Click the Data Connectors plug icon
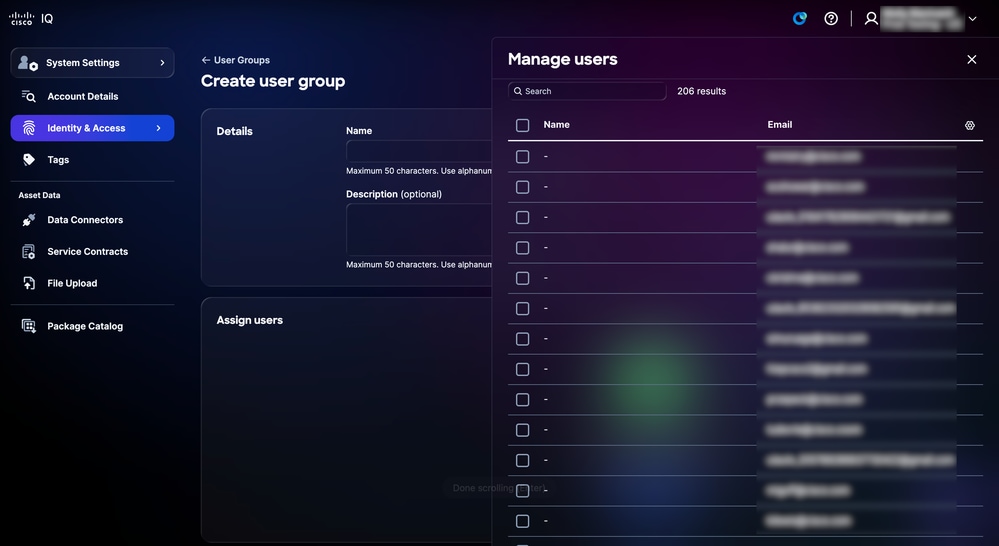Viewport: 999px width, 546px height. pyautogui.click(x=29, y=220)
